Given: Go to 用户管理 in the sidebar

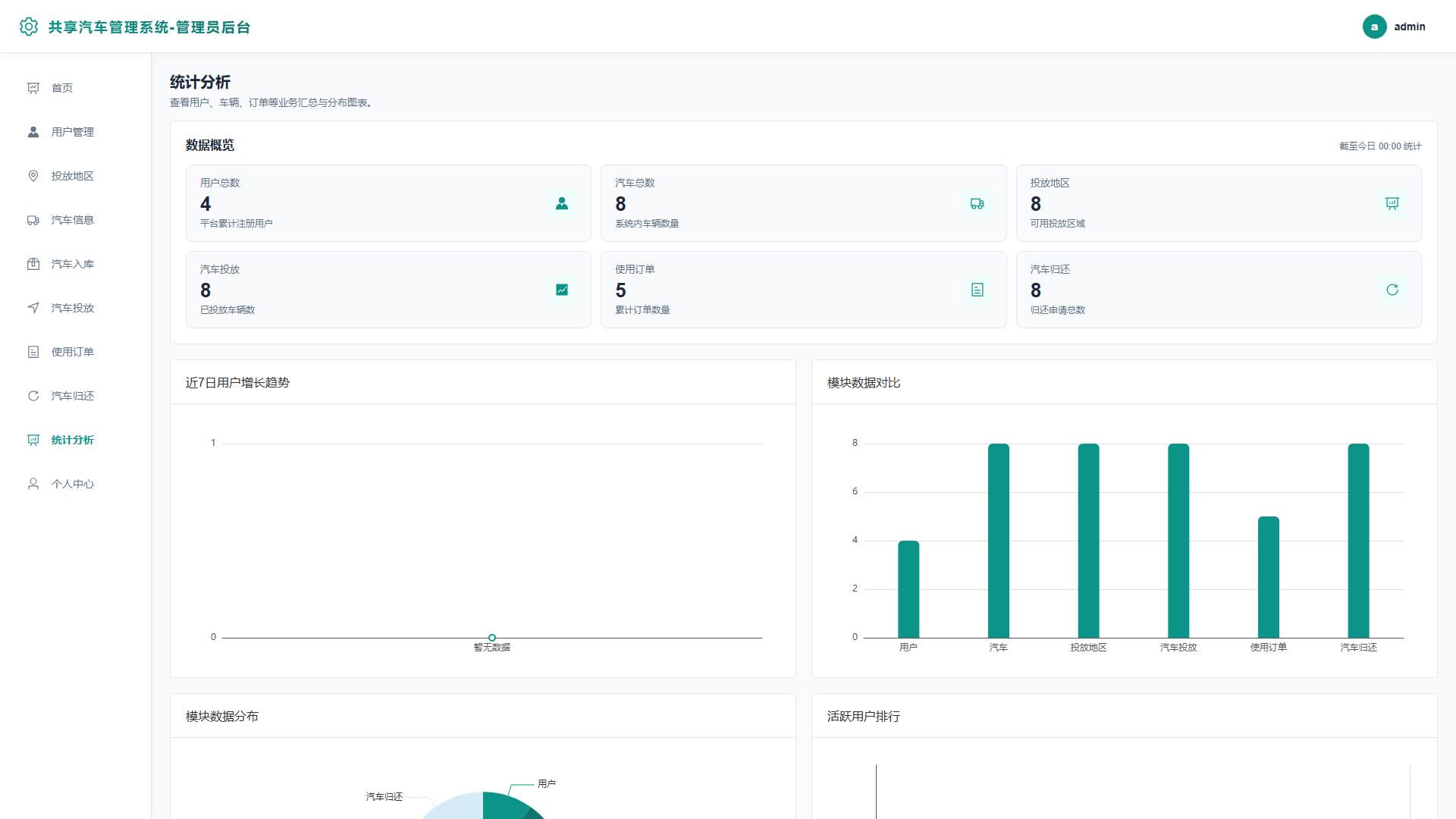Looking at the screenshot, I should [76, 132].
